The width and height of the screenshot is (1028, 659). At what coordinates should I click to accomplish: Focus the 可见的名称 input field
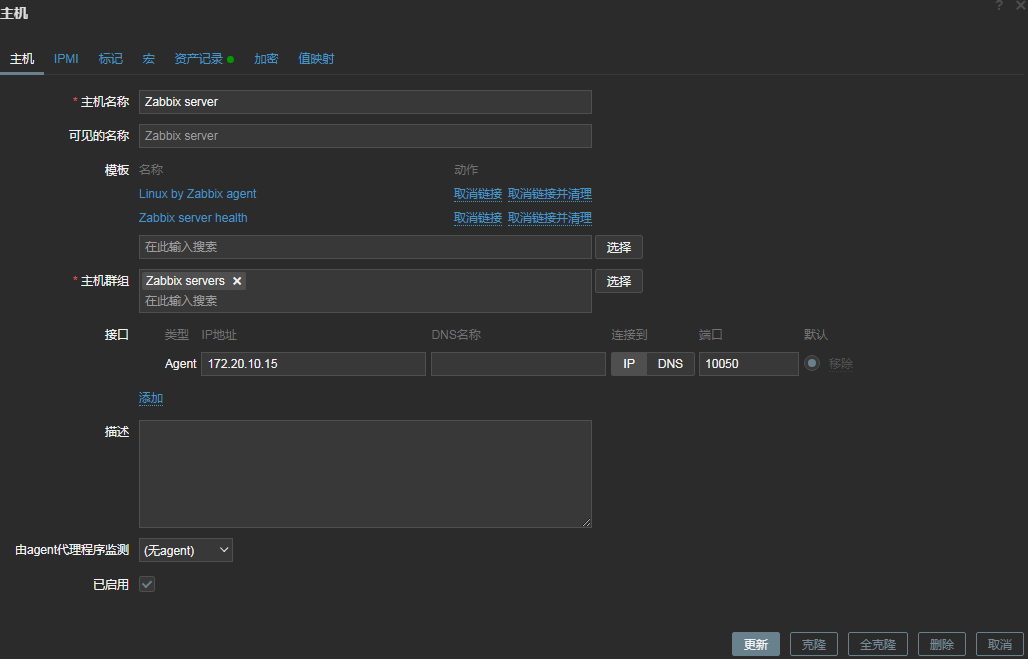(365, 136)
